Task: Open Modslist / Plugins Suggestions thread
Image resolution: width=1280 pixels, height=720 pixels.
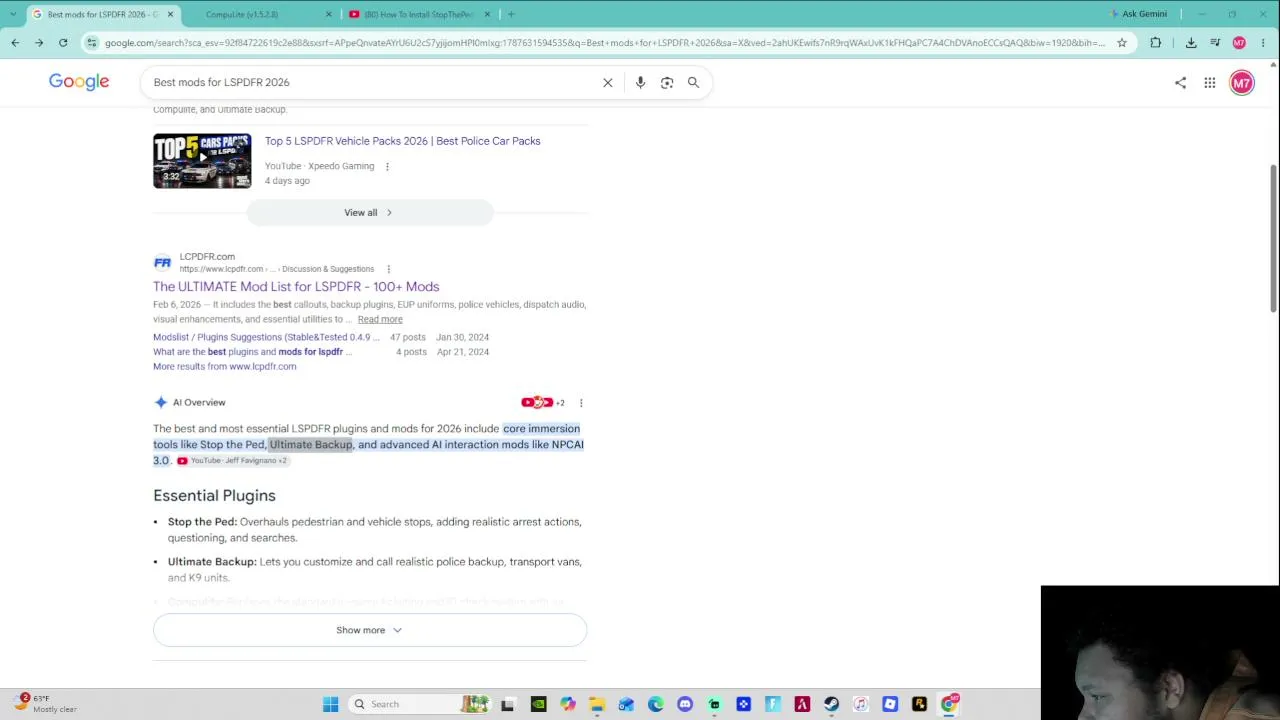Action: coord(266,337)
